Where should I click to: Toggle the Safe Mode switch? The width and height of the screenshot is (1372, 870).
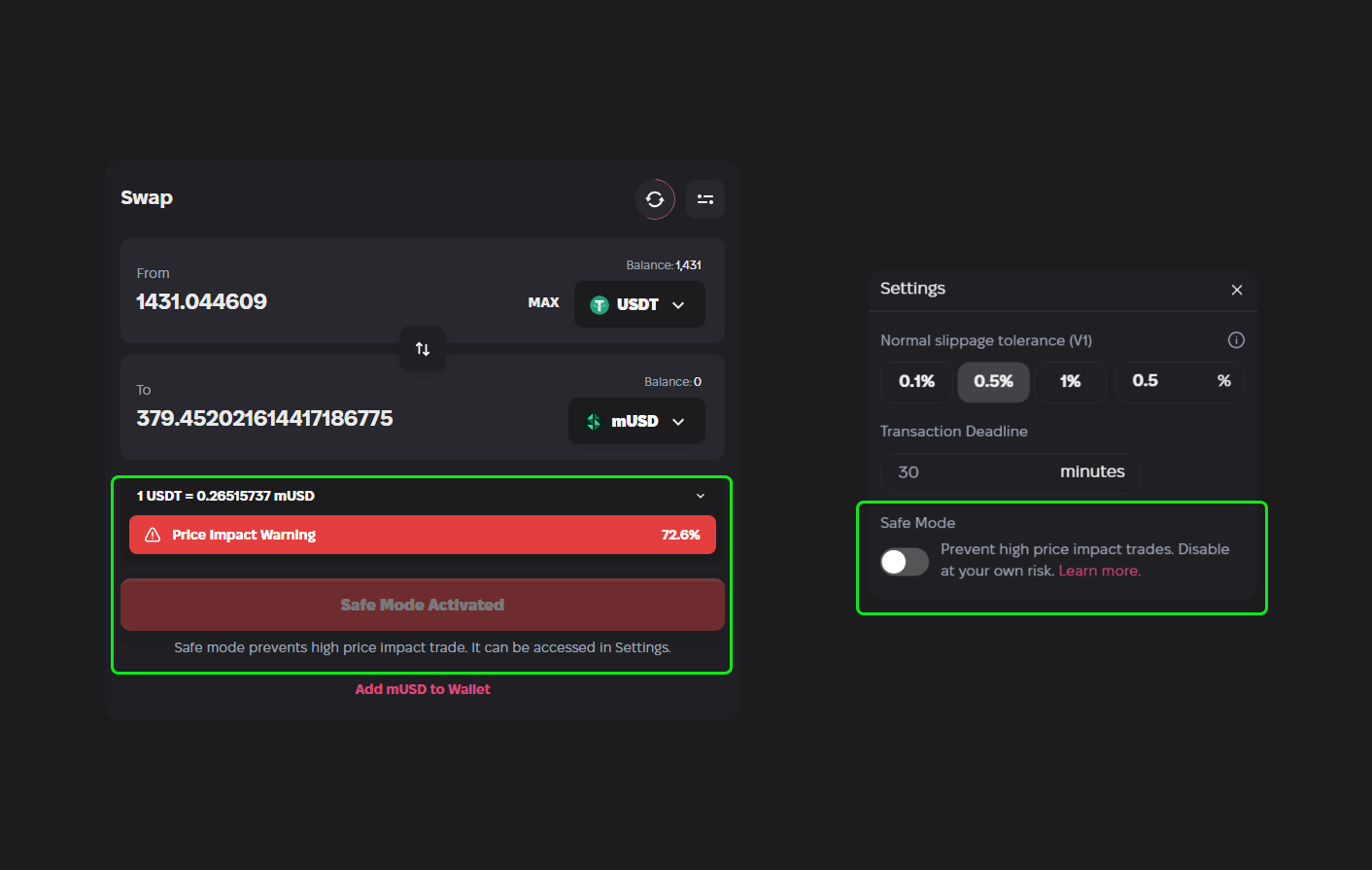tap(904, 562)
